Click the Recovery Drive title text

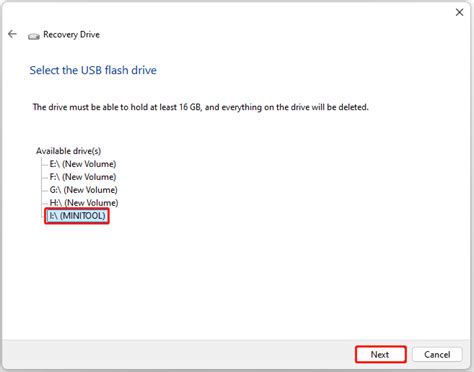coord(71,35)
